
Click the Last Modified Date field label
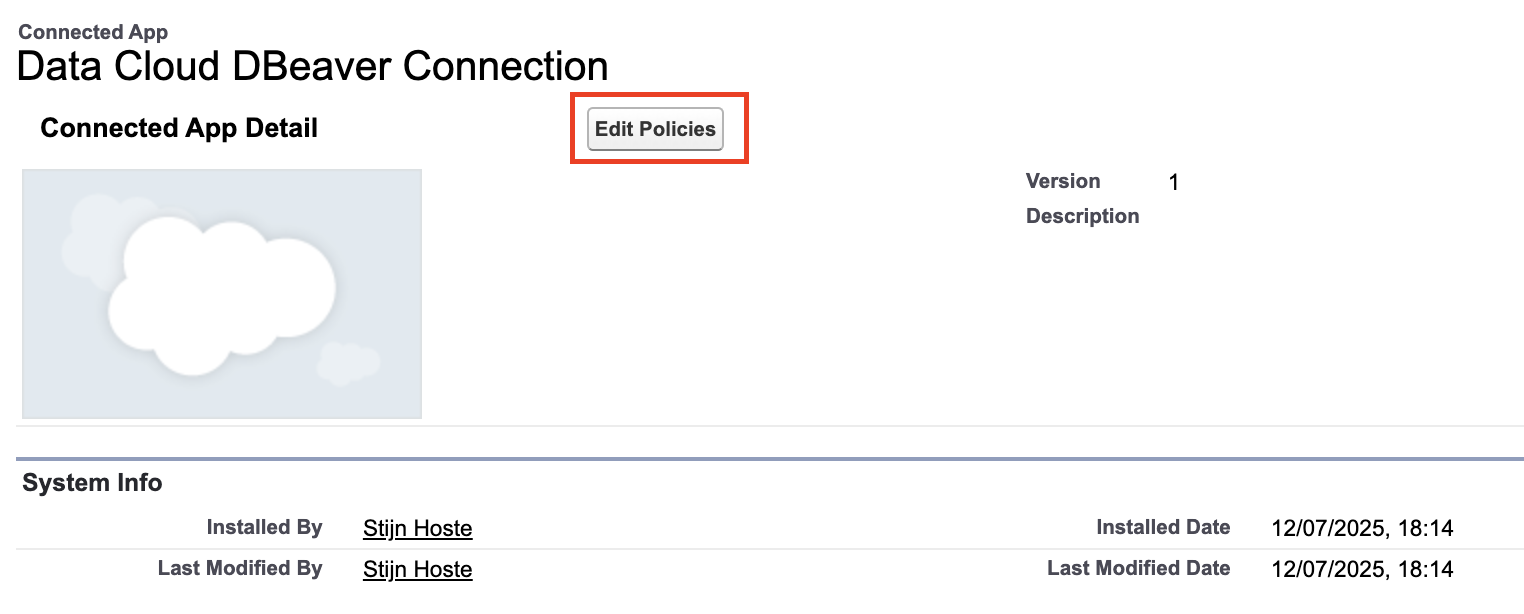(x=1138, y=569)
